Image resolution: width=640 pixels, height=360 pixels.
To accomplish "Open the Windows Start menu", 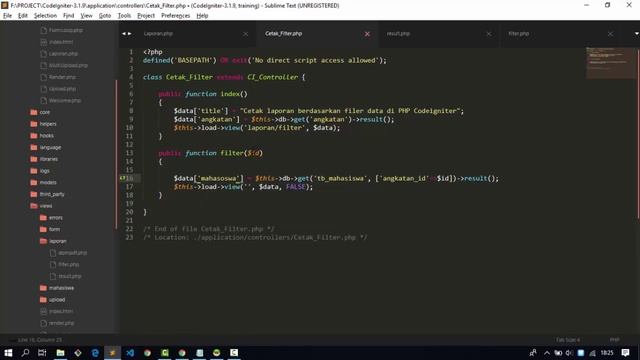I will (x=8, y=353).
